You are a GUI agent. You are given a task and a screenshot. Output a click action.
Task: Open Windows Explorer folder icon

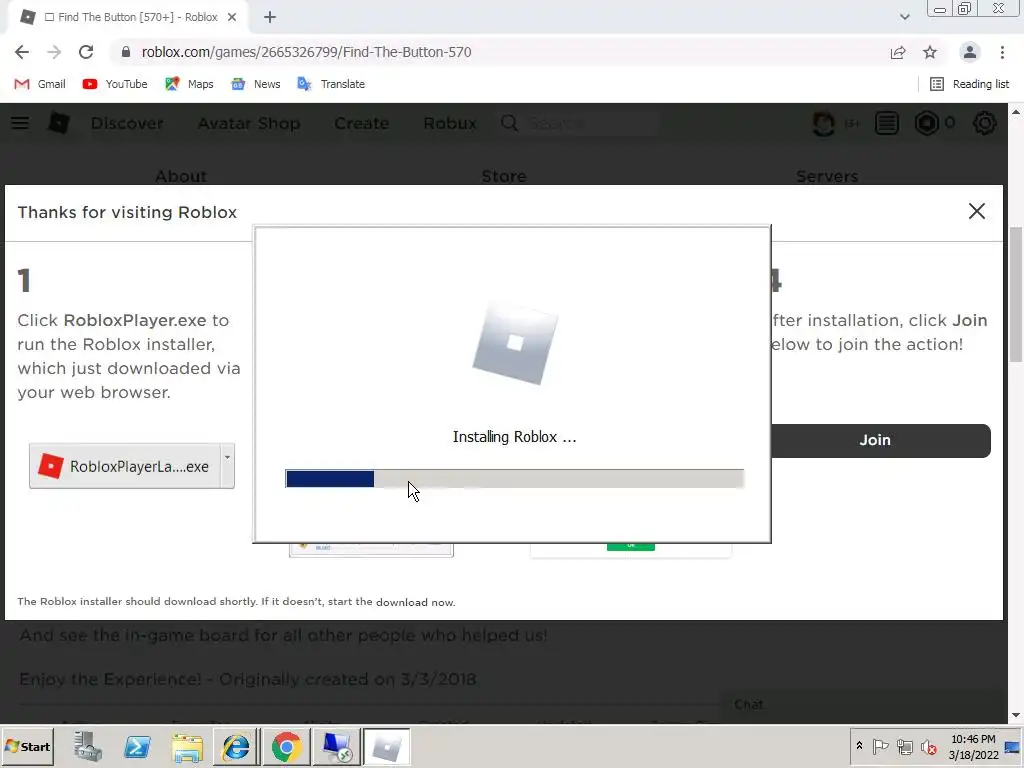click(187, 746)
